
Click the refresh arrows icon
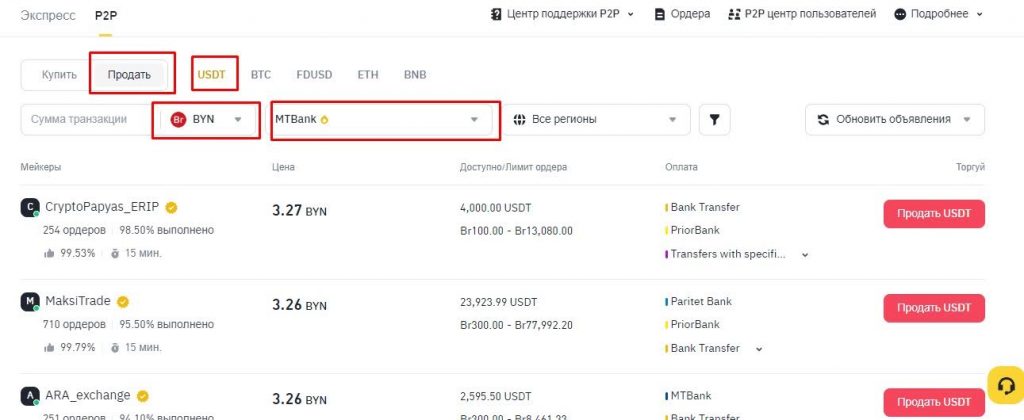[823, 120]
